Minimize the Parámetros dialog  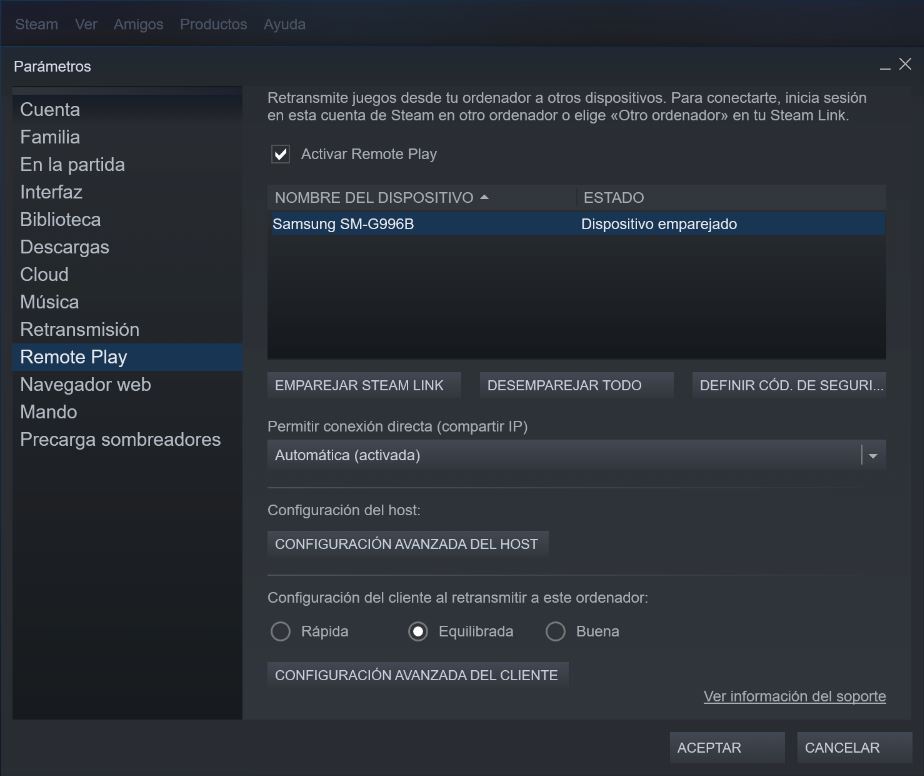coord(885,67)
